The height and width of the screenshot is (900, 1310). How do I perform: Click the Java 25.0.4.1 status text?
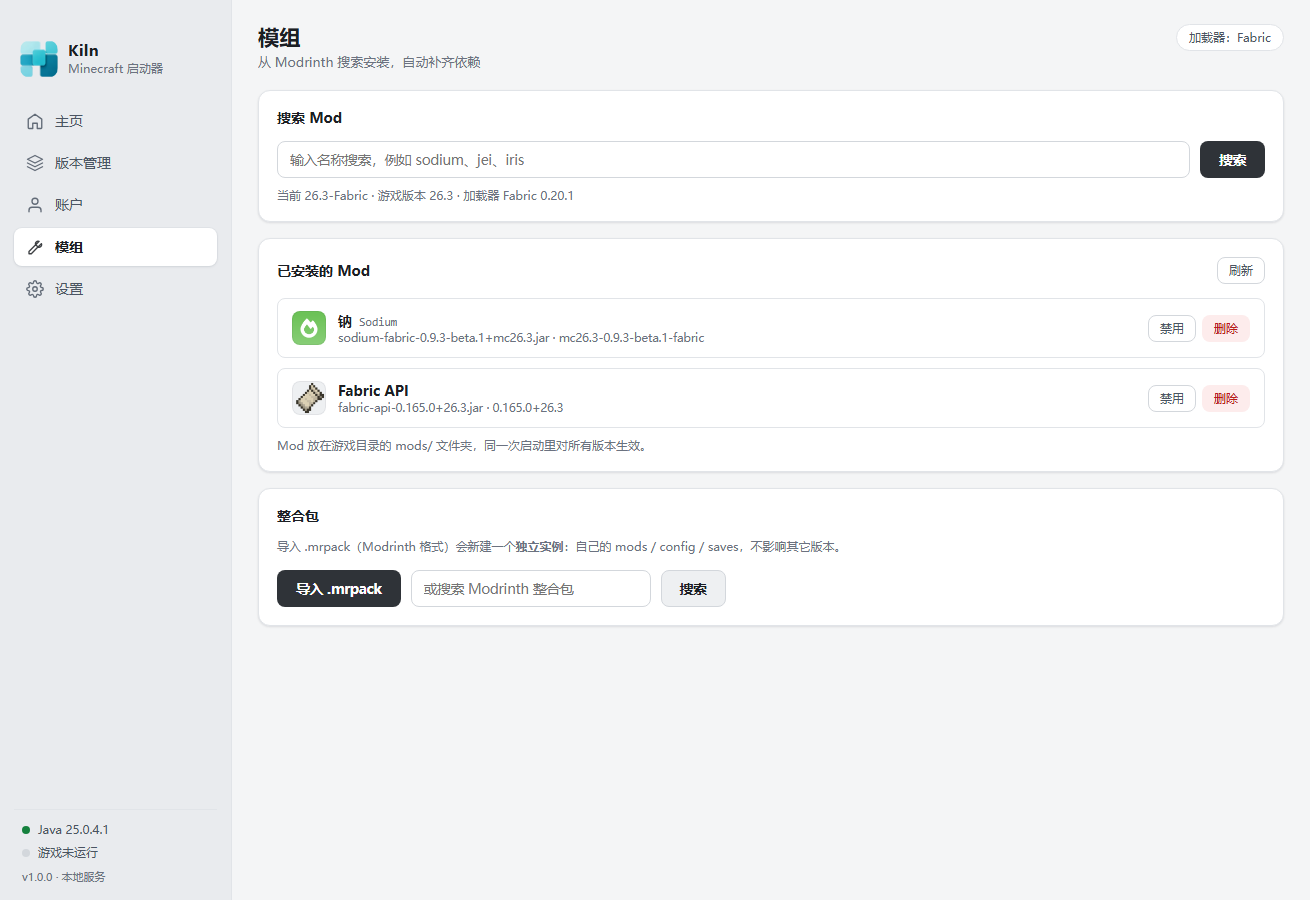click(73, 830)
